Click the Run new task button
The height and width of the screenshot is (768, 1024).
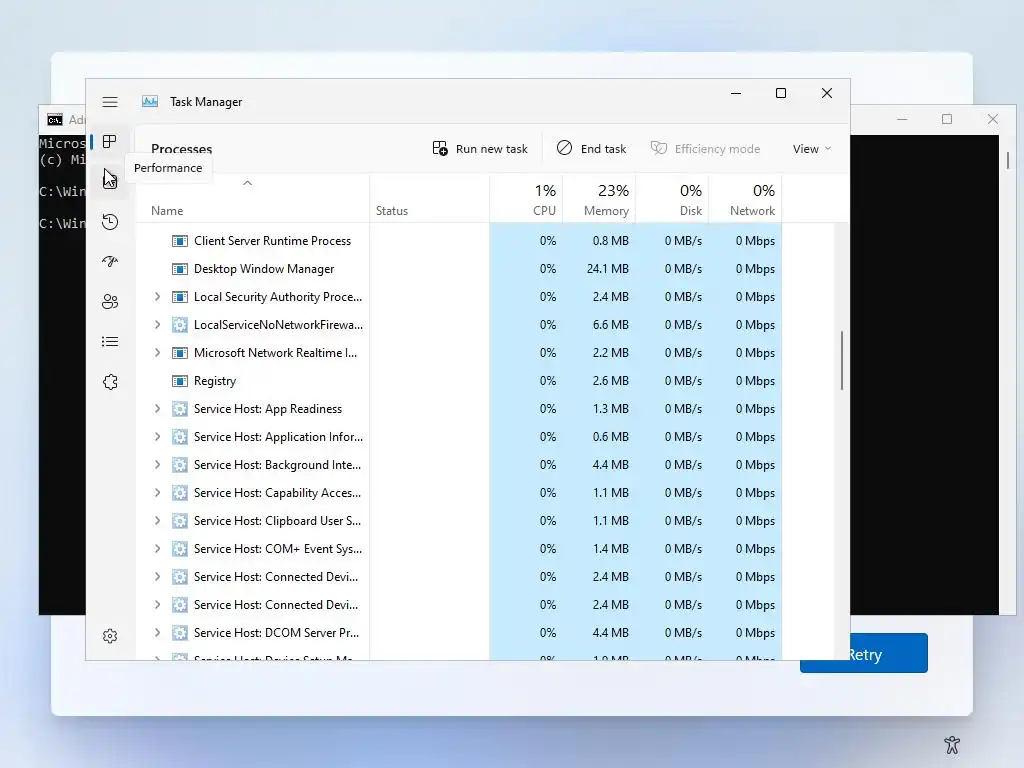click(x=480, y=149)
